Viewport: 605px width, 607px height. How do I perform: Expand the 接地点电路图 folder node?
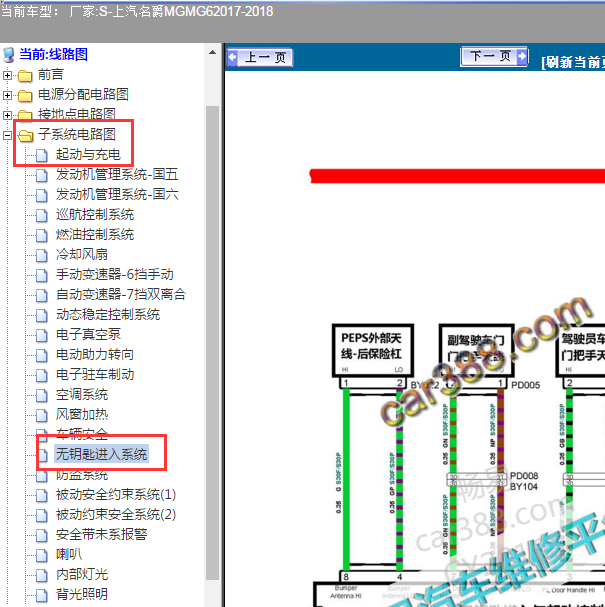point(7,115)
